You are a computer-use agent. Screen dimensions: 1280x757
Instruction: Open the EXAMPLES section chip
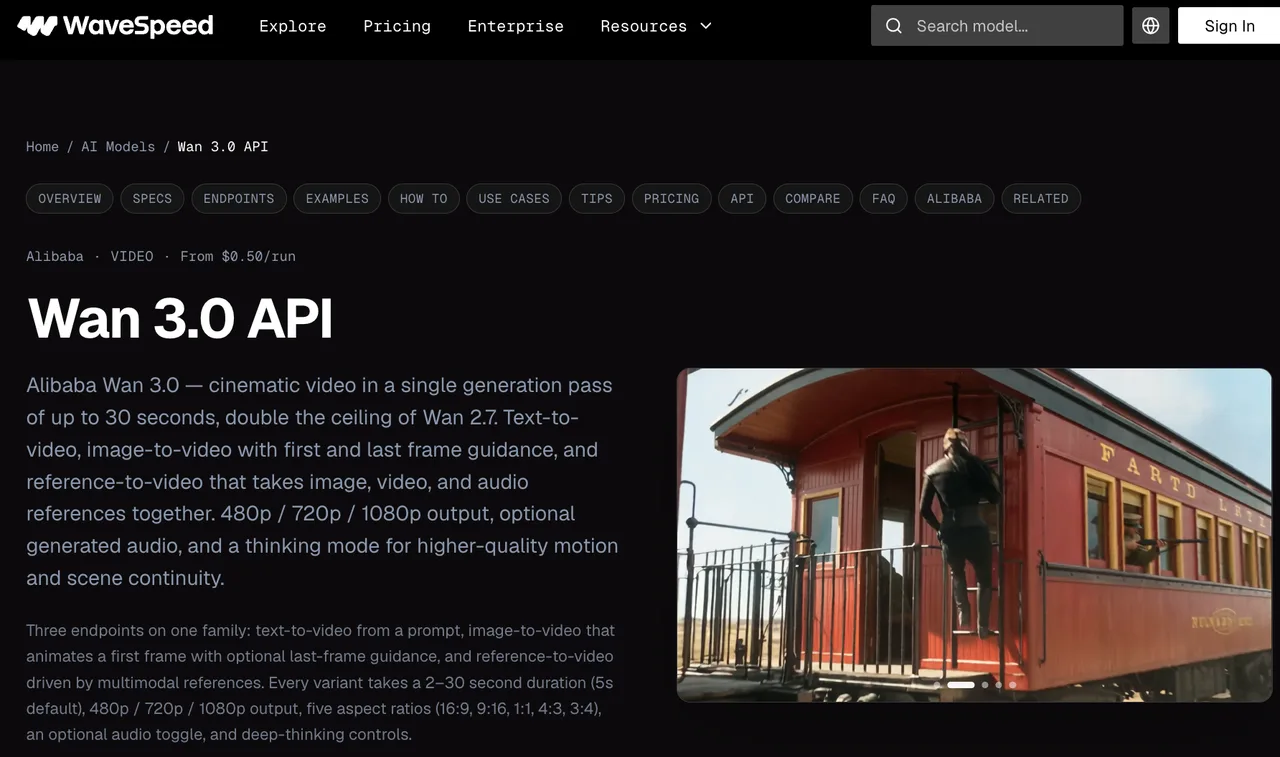(x=337, y=199)
